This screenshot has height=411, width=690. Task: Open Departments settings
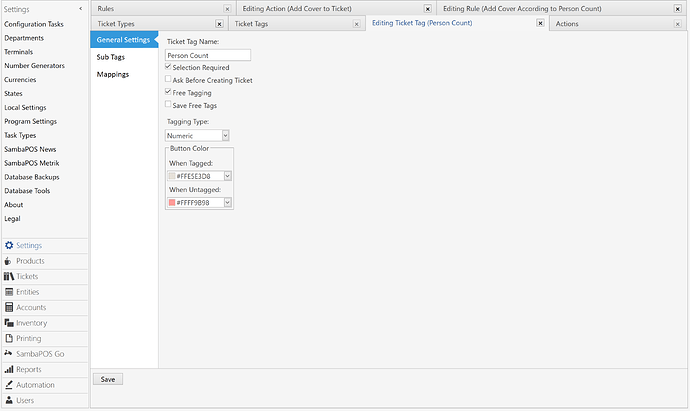pyautogui.click(x=24, y=38)
